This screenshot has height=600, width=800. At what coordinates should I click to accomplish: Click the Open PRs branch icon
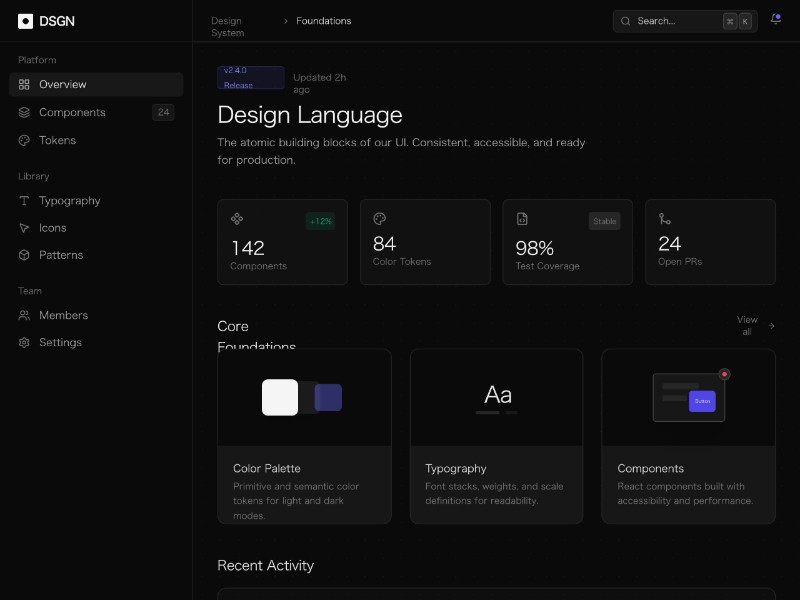tap(664, 219)
